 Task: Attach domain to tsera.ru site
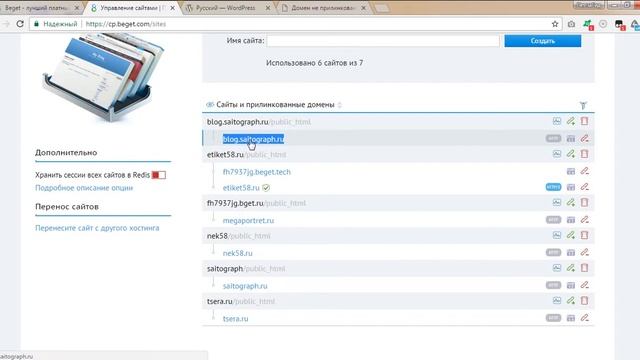[571, 300]
